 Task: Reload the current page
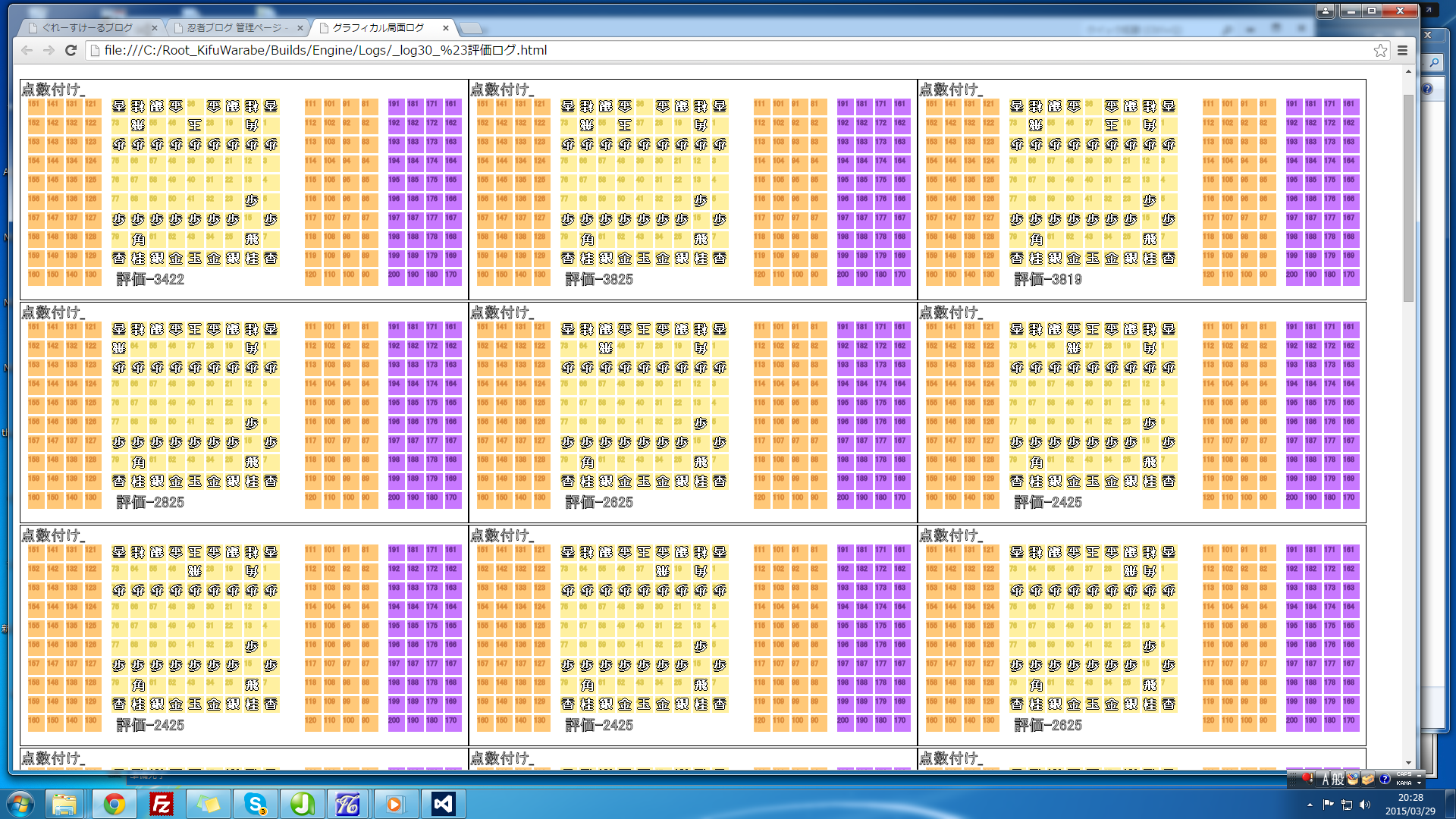(x=71, y=50)
